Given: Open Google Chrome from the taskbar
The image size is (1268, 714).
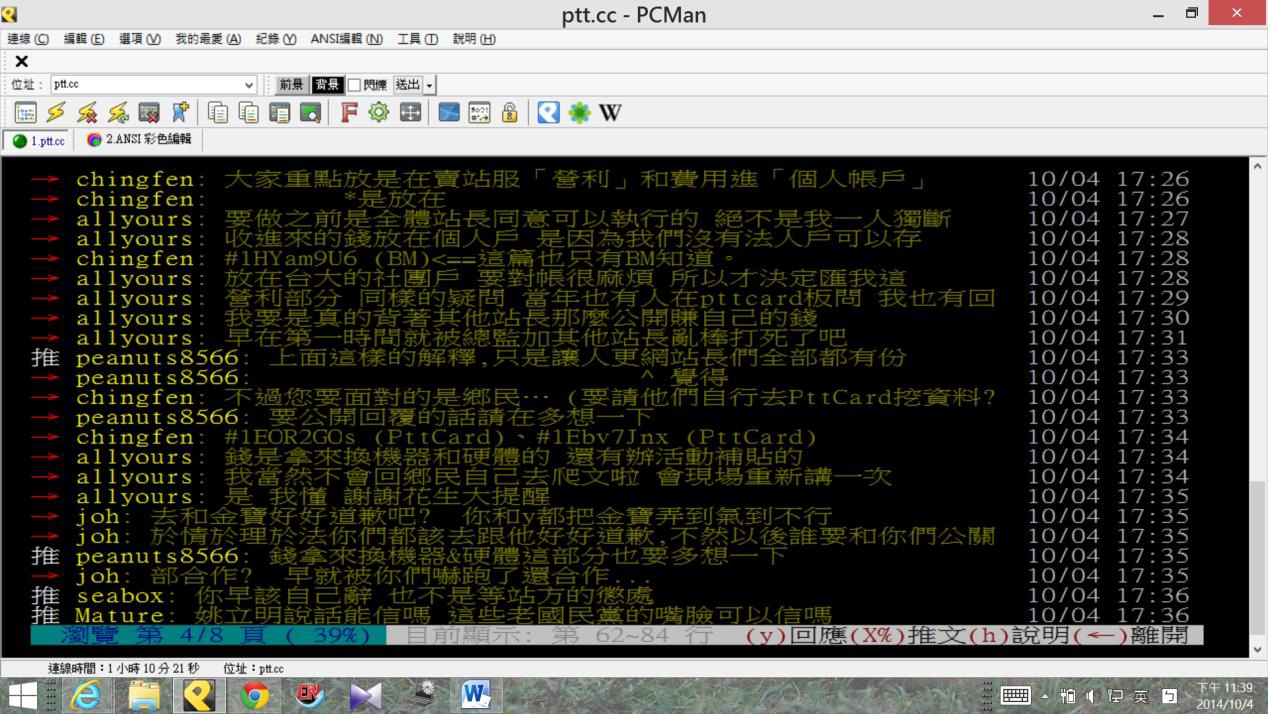Looking at the screenshot, I should [255, 695].
